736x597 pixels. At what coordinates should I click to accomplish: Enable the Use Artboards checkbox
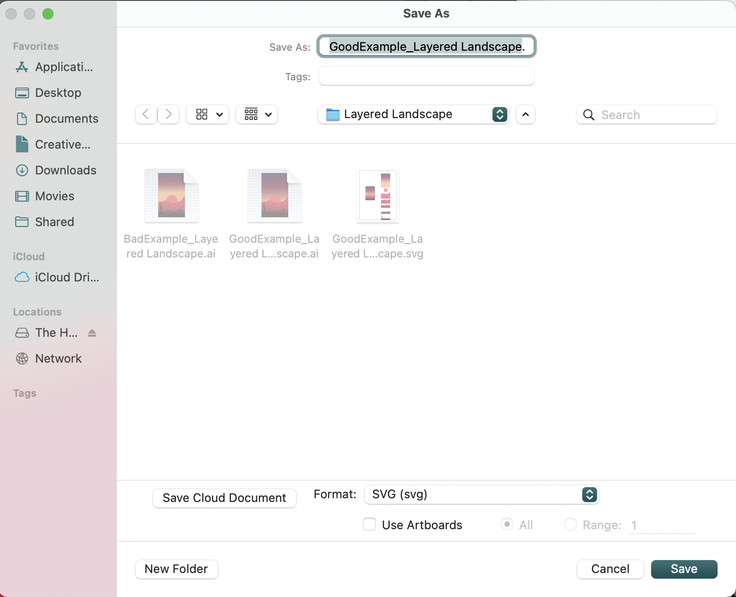tap(369, 524)
